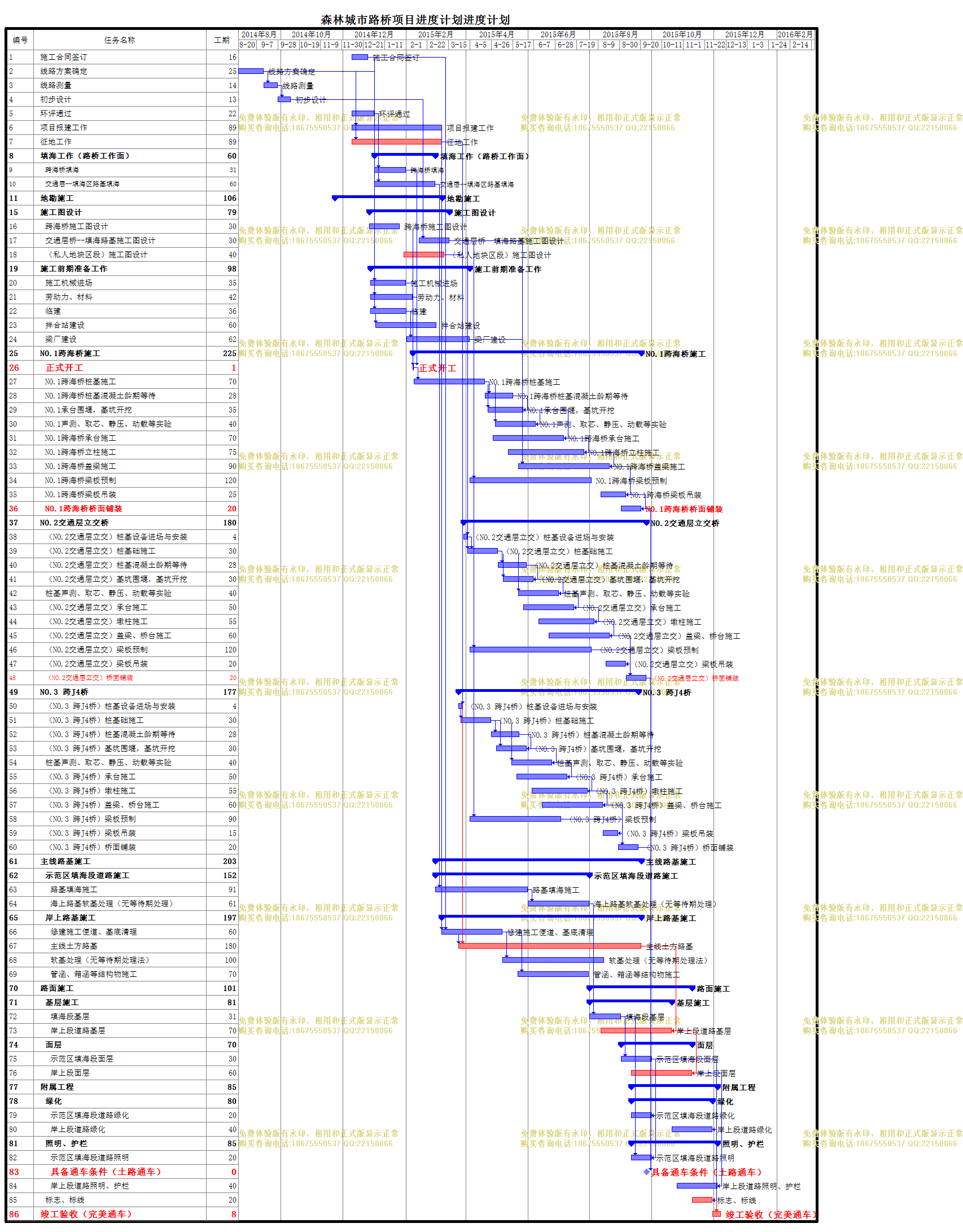Select row 85 标志、标线 in task table

pos(122,1200)
